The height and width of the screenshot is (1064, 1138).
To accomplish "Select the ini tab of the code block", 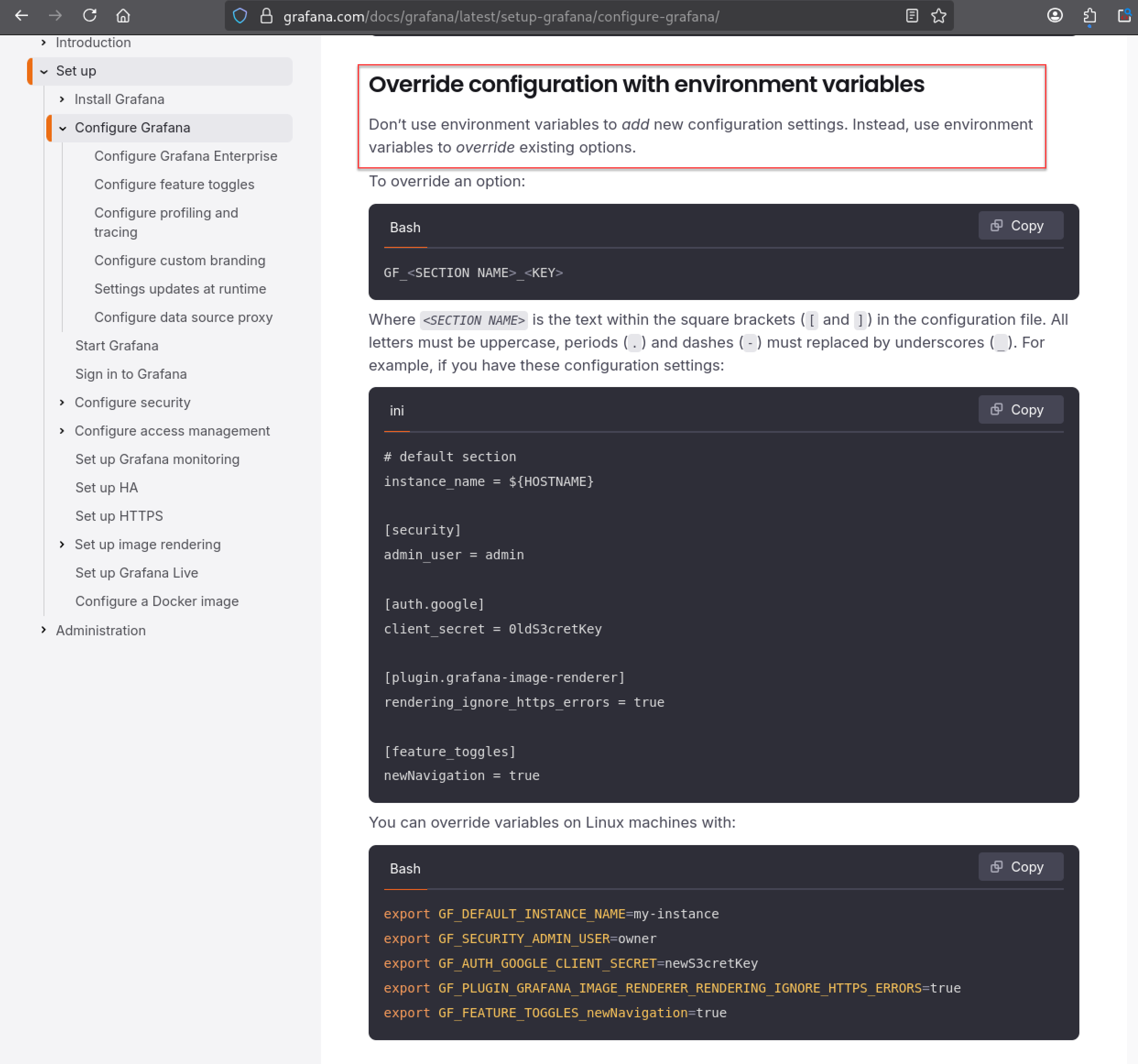I will point(397,411).
